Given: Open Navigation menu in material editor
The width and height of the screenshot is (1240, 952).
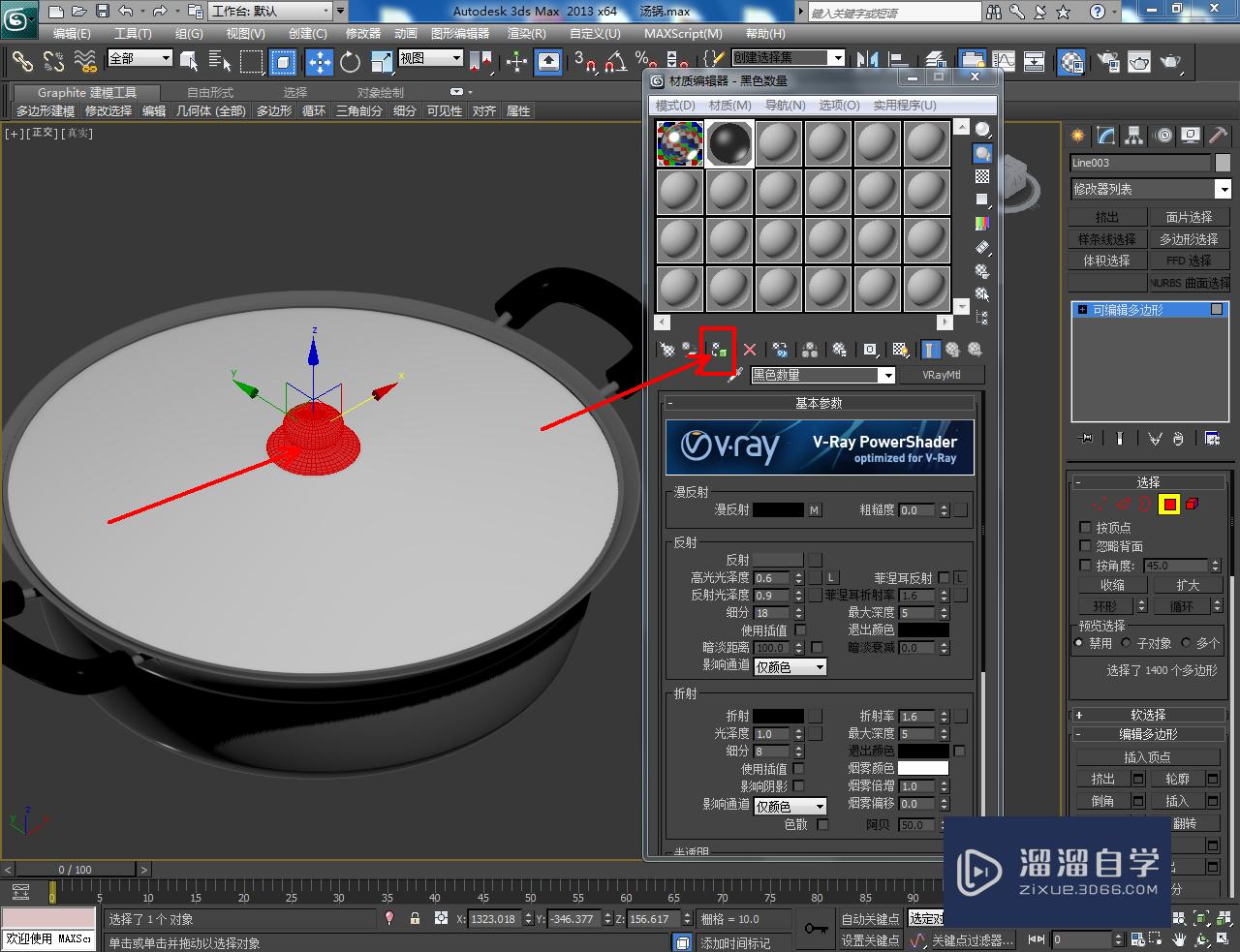Looking at the screenshot, I should (785, 105).
